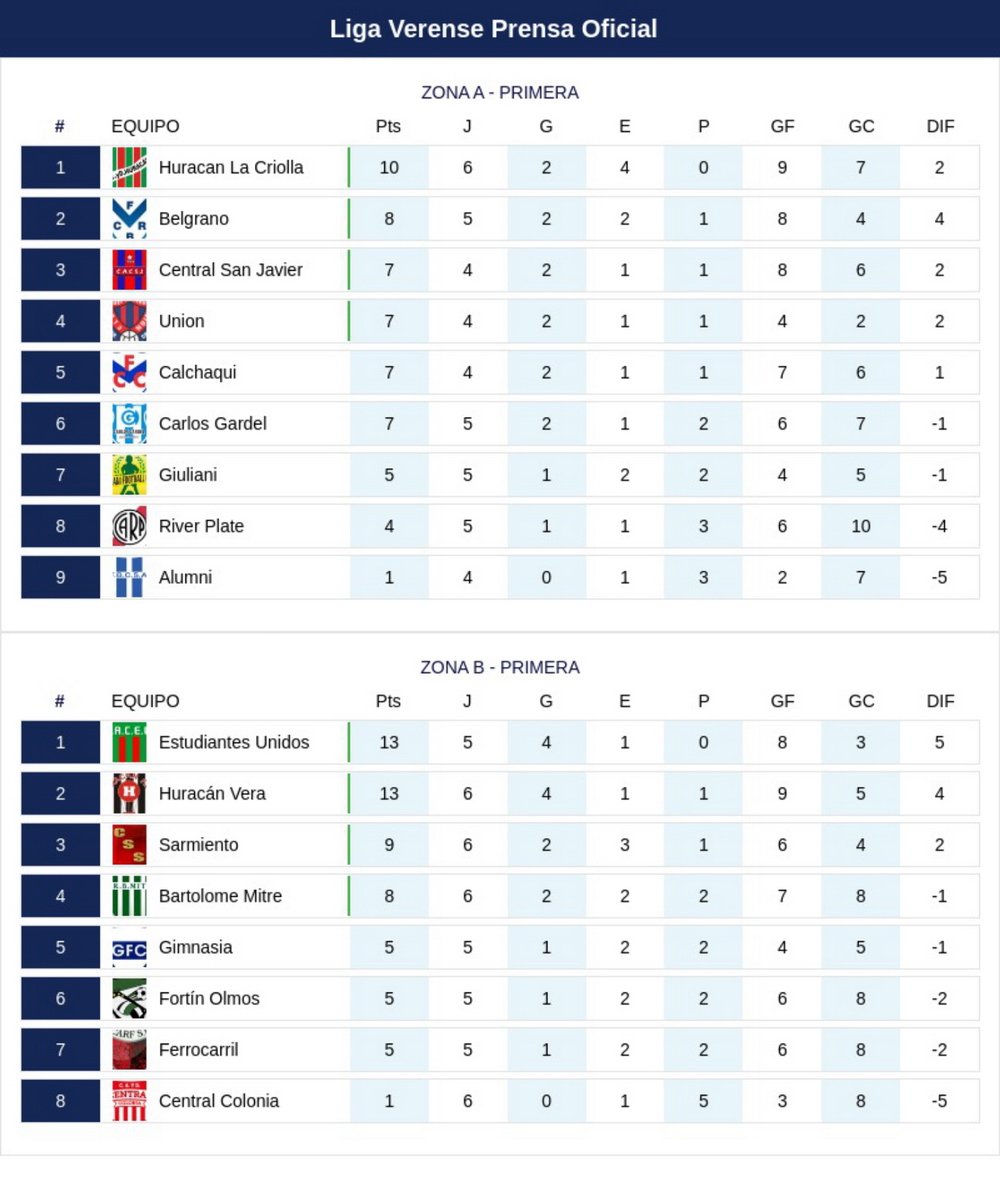
Task: Click the Calchaqui team name
Action: [x=197, y=372]
